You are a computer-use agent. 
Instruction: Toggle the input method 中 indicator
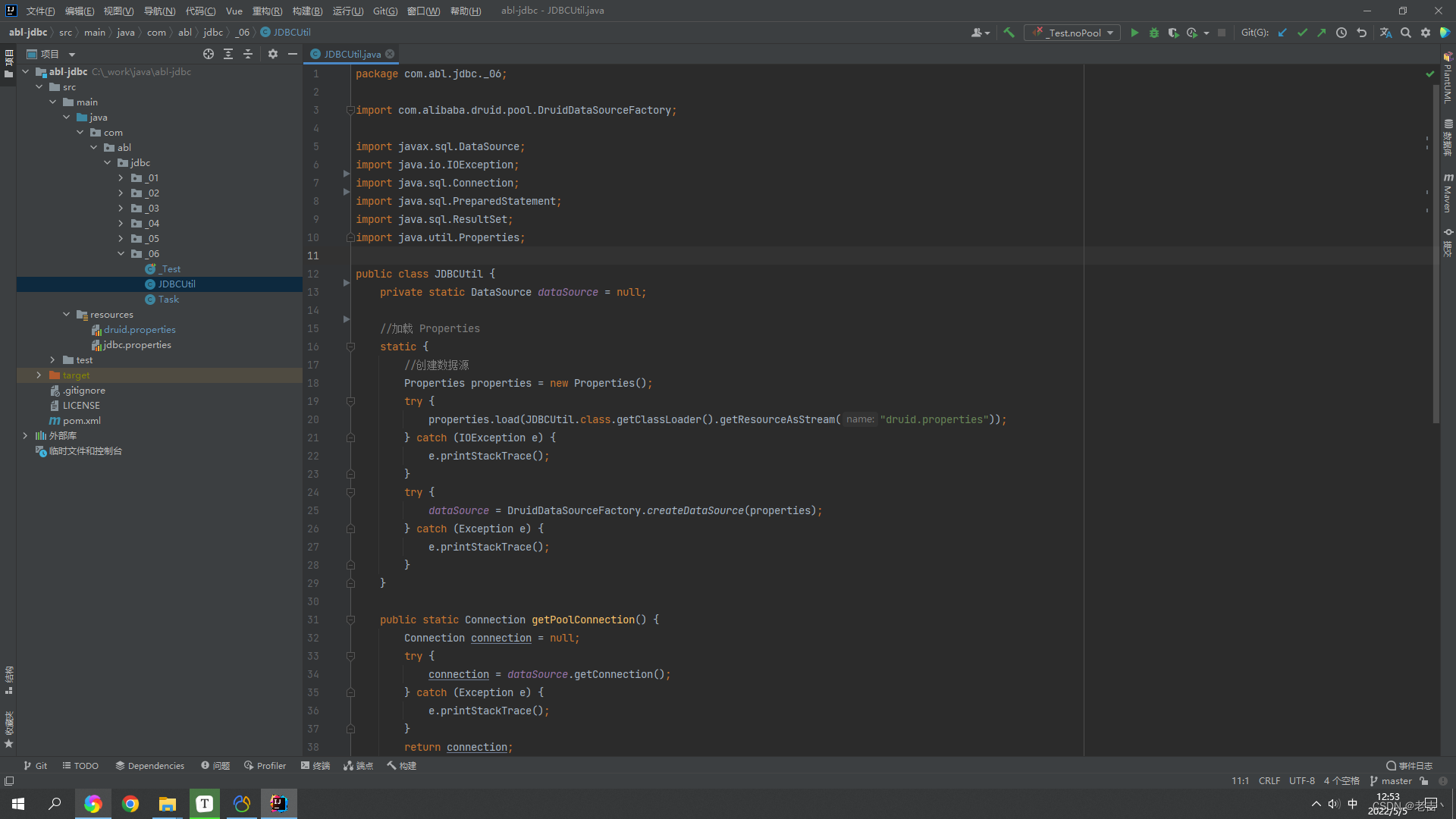click(1353, 804)
